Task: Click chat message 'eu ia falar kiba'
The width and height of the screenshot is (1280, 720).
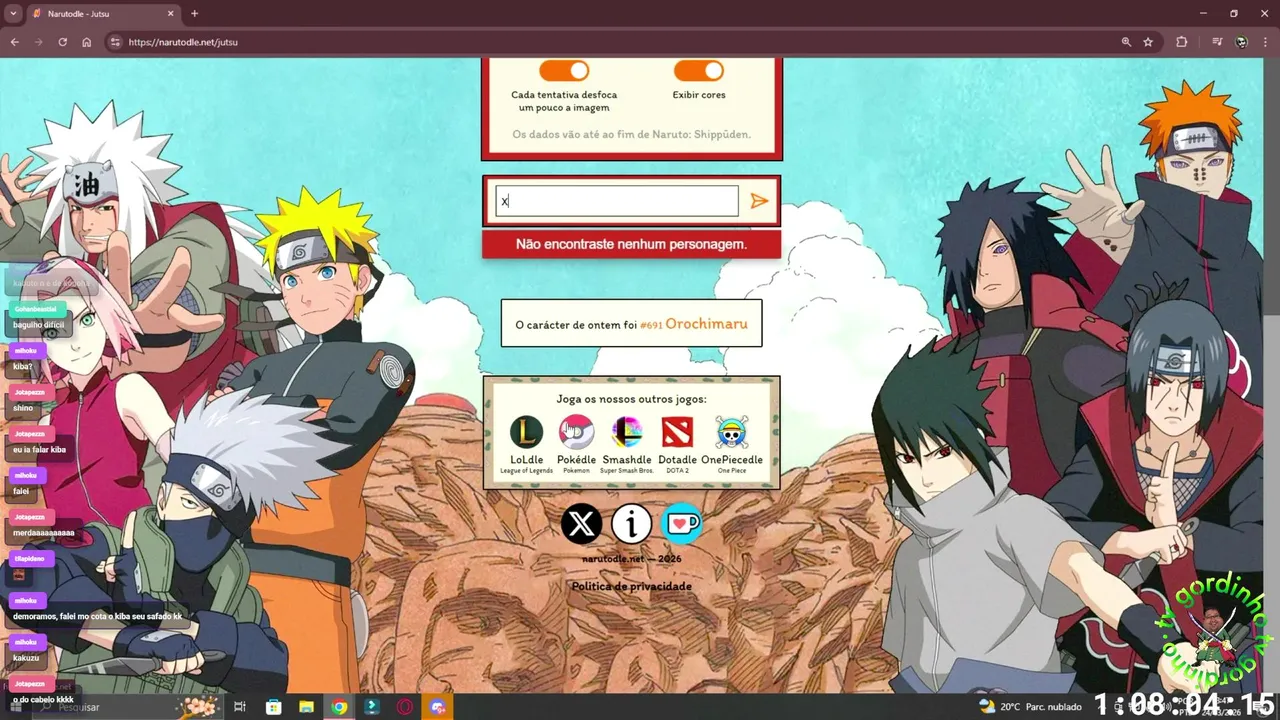Action: click(x=39, y=450)
